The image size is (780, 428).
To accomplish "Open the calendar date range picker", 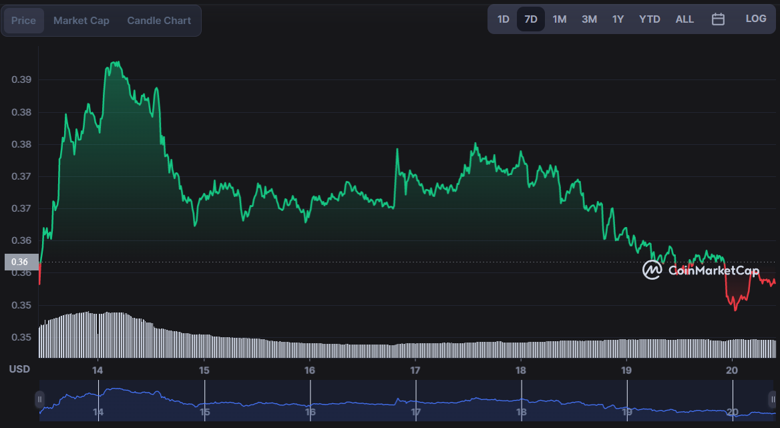I will 718,19.
